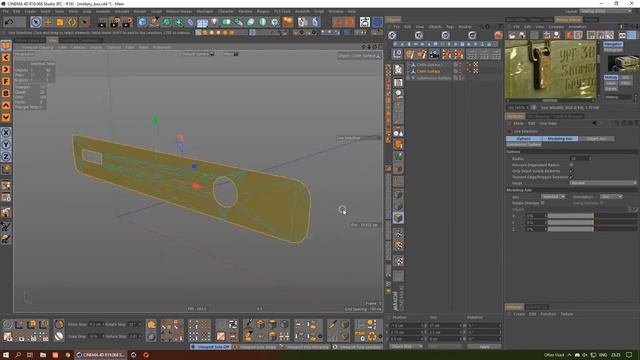Click Render to Picture Viewer icon
Screen dimensions: 640x360
pyautogui.click(x=115, y=22)
